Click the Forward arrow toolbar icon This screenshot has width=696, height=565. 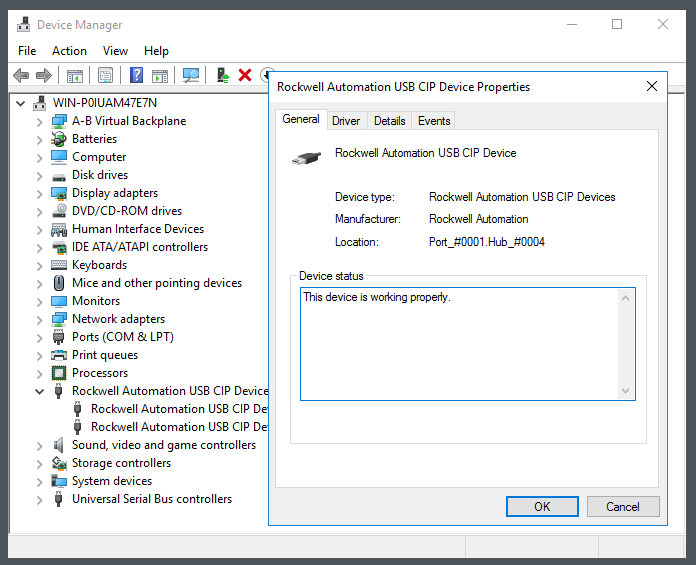click(44, 75)
